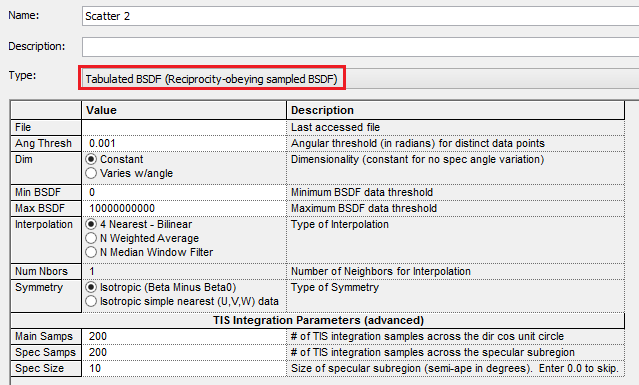This screenshot has height=385, width=639.
Task: Edit the Max BSDF value 10000000000
Action: click(x=184, y=208)
